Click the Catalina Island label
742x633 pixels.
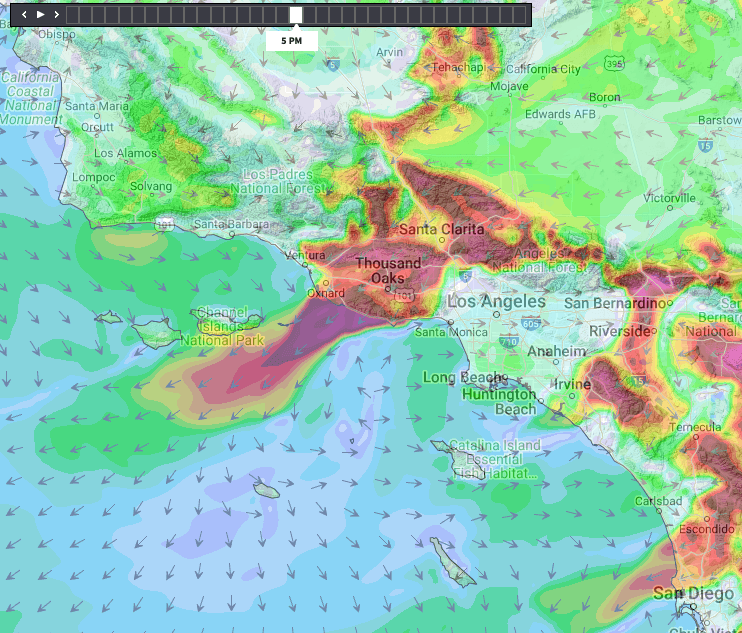[494, 445]
